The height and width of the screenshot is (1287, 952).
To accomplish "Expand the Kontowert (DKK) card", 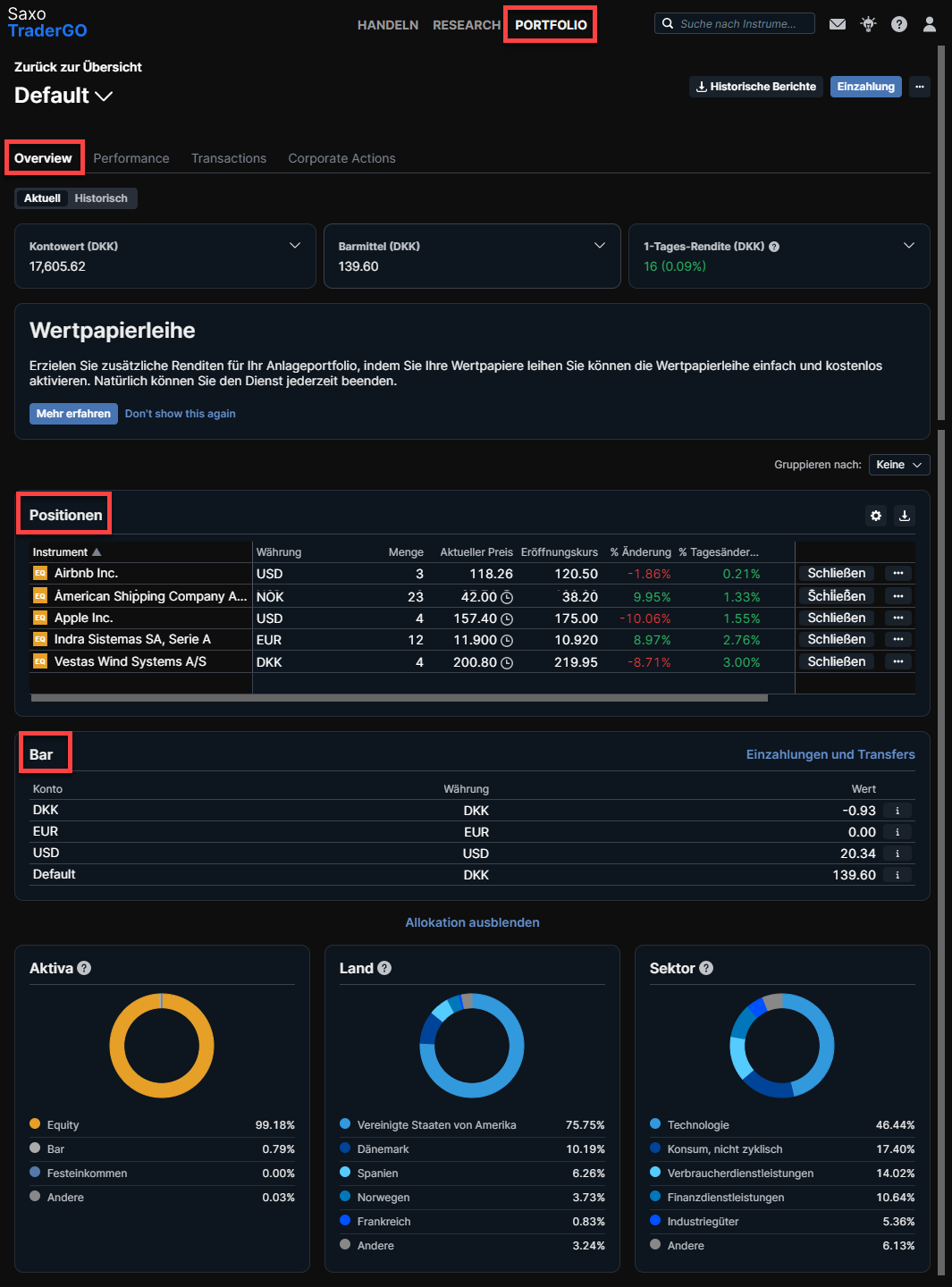I will tap(295, 246).
